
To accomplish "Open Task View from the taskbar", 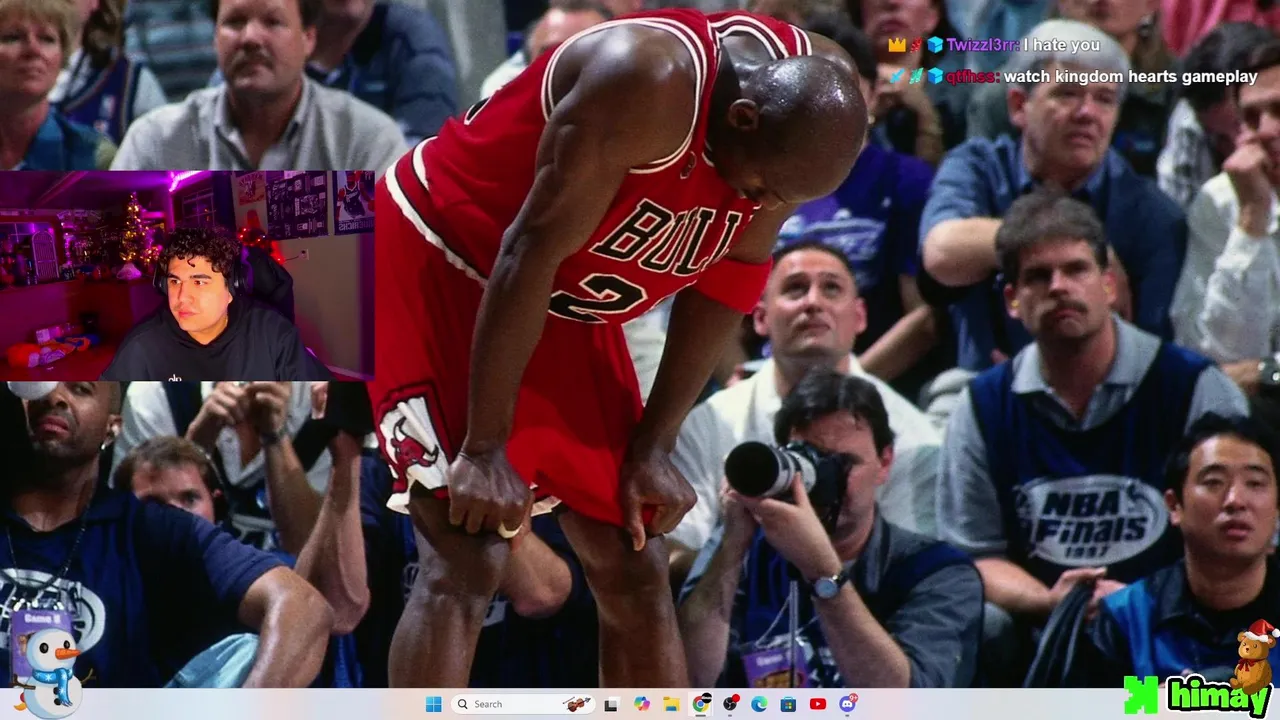I will (x=611, y=704).
